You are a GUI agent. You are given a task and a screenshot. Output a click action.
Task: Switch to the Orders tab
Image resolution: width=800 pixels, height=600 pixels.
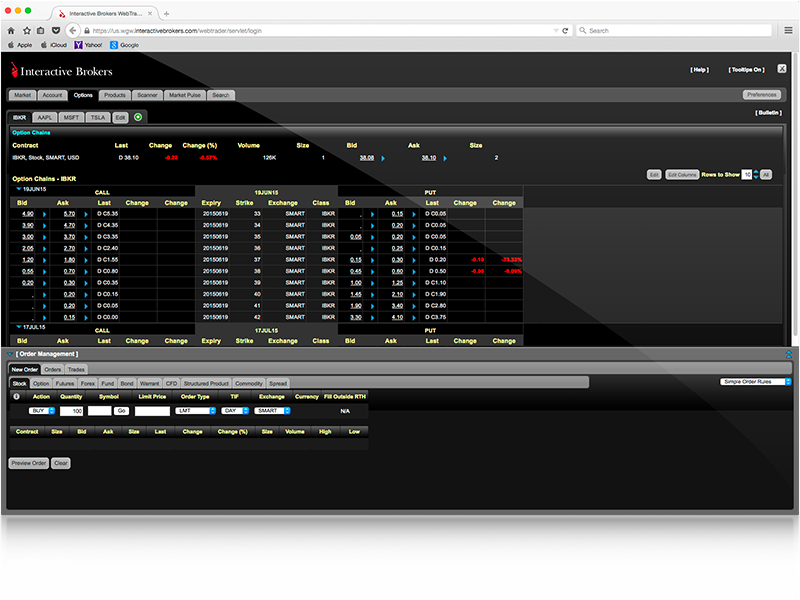pyautogui.click(x=53, y=369)
